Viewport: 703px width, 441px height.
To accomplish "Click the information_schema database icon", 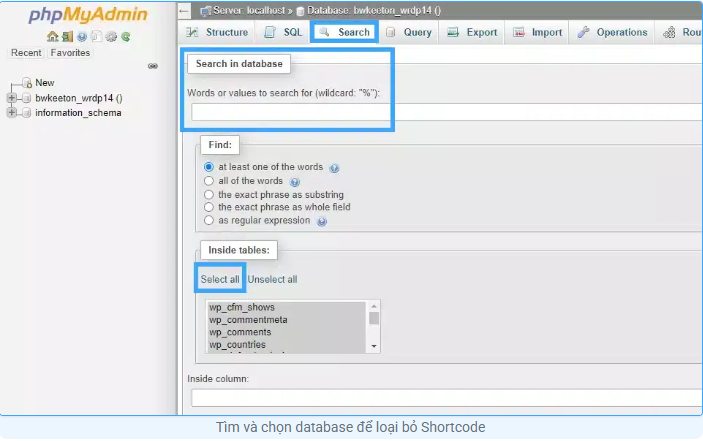I will click(26, 113).
